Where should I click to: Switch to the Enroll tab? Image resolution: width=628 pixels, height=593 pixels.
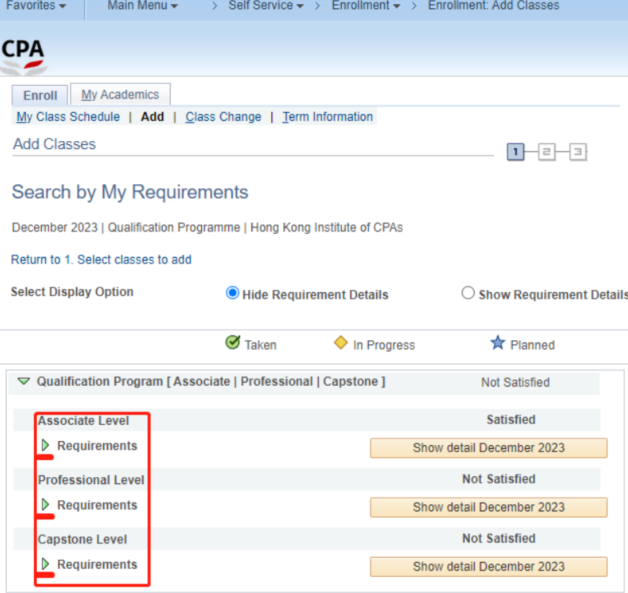coord(40,95)
